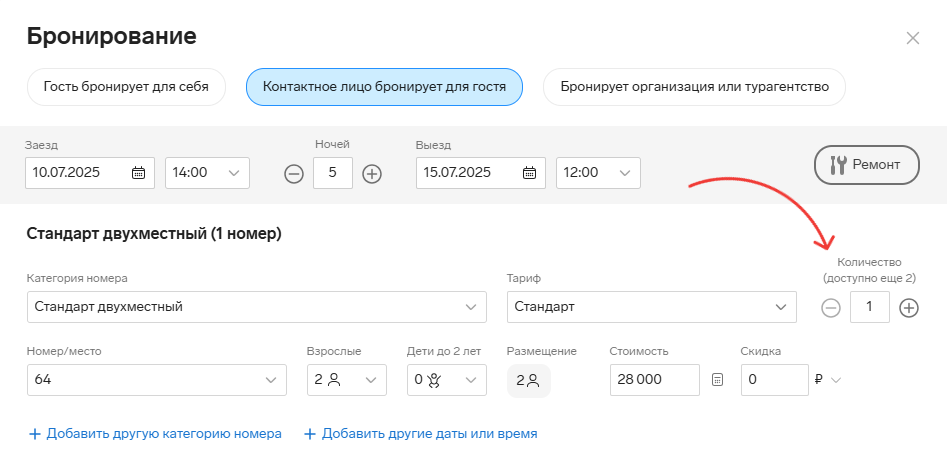Increase nights with the plus icon
Viewport: 947px width, 461px height.
[372, 174]
